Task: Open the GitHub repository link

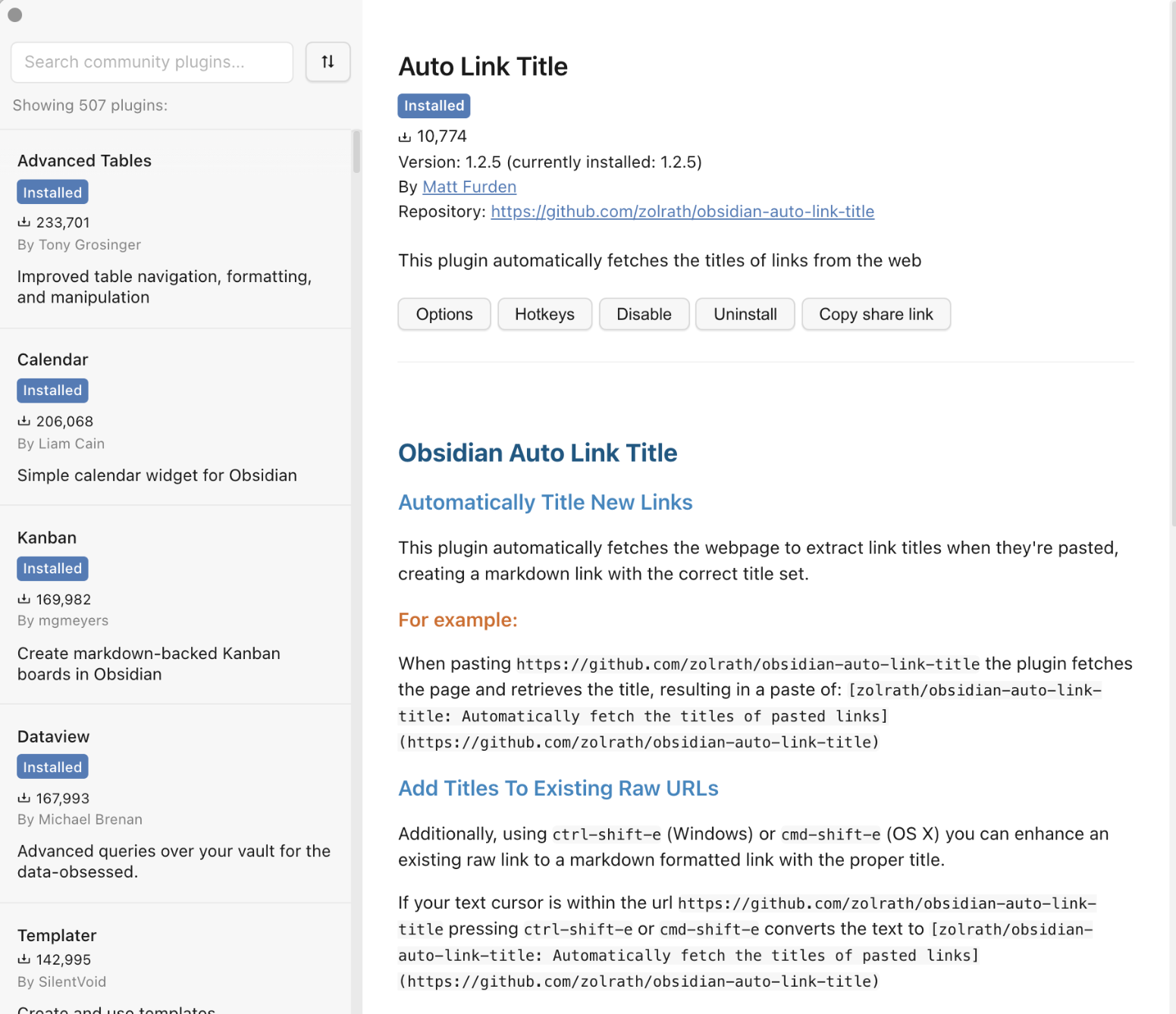Action: coord(682,212)
